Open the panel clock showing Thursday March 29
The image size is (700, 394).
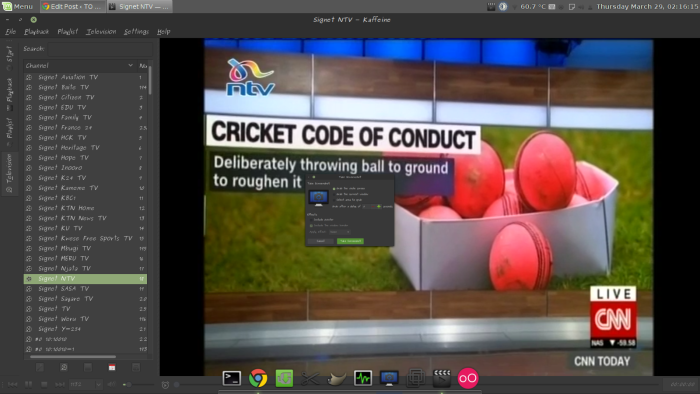tap(647, 7)
